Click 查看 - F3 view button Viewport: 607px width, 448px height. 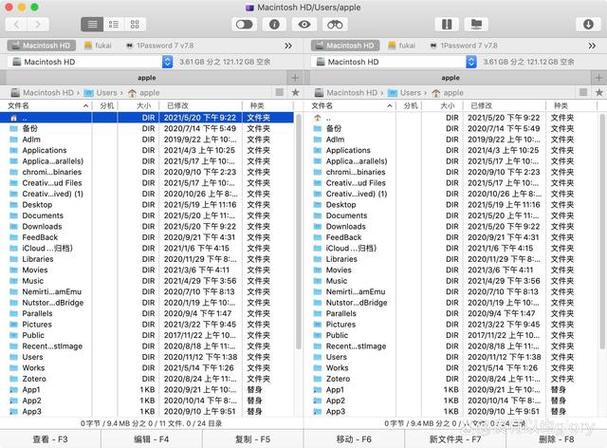(50, 439)
